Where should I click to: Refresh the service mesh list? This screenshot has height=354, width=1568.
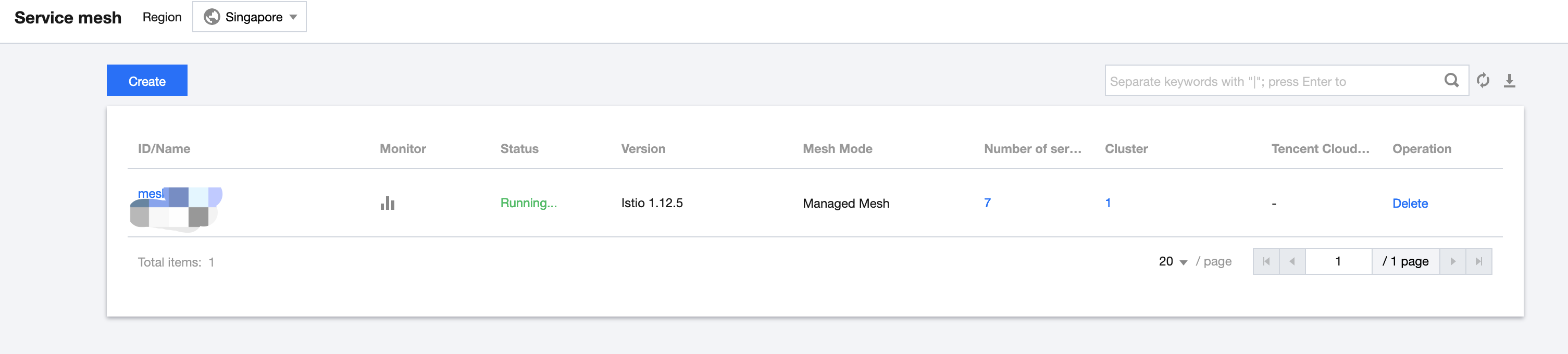click(1483, 80)
